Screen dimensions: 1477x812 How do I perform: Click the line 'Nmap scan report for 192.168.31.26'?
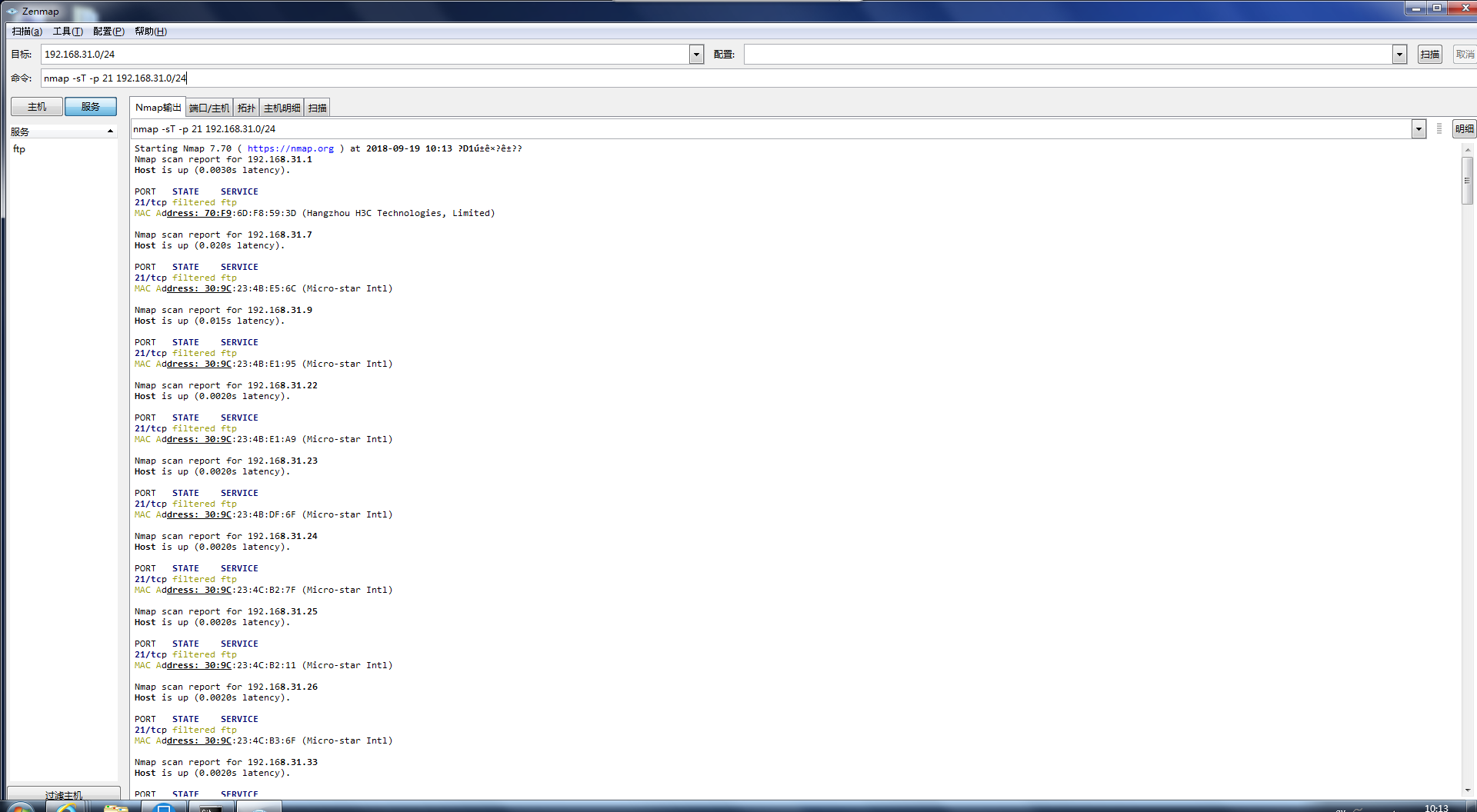click(x=226, y=687)
